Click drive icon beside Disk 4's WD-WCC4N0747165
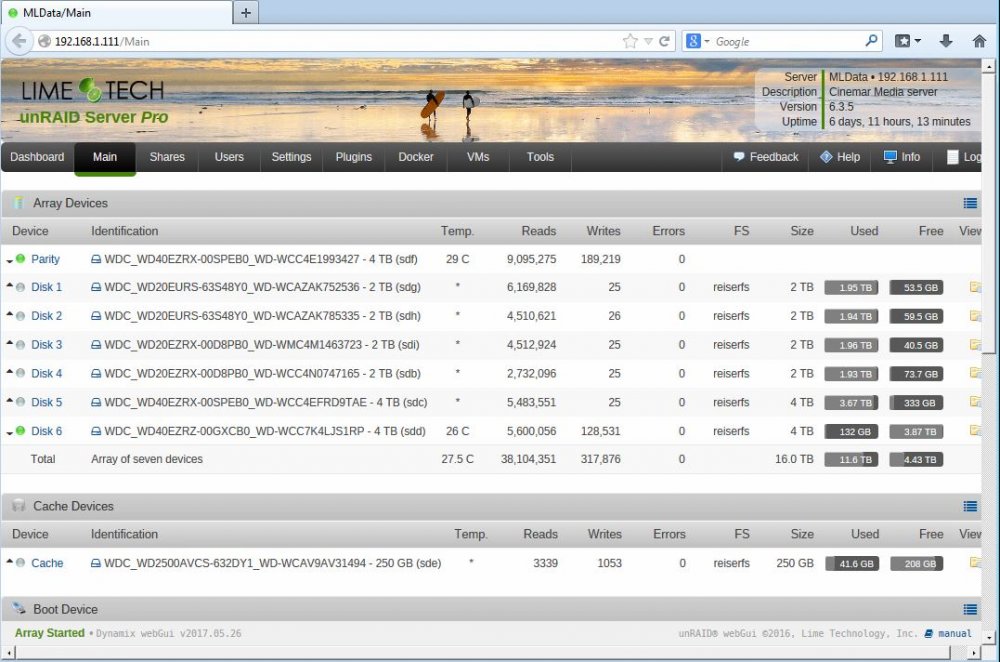This screenshot has height=662, width=1000. click(x=96, y=374)
